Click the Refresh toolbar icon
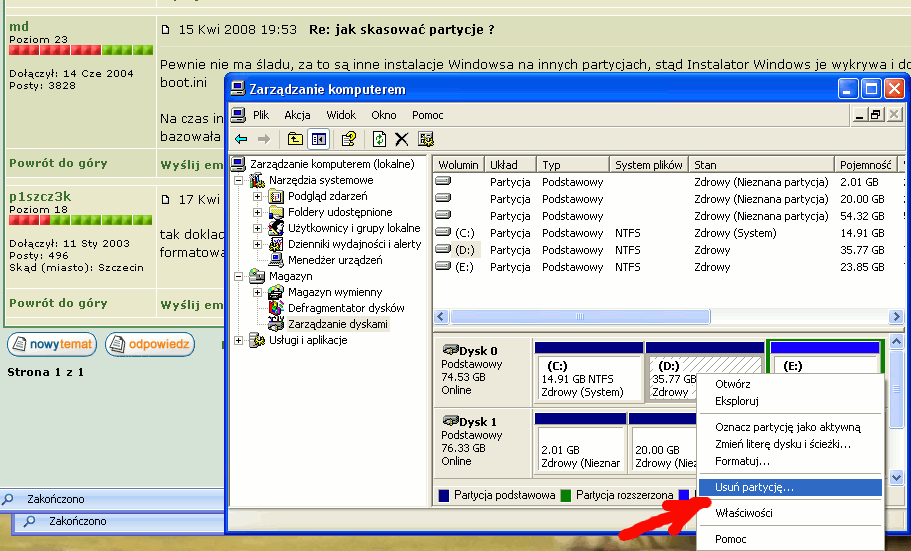 coord(379,139)
